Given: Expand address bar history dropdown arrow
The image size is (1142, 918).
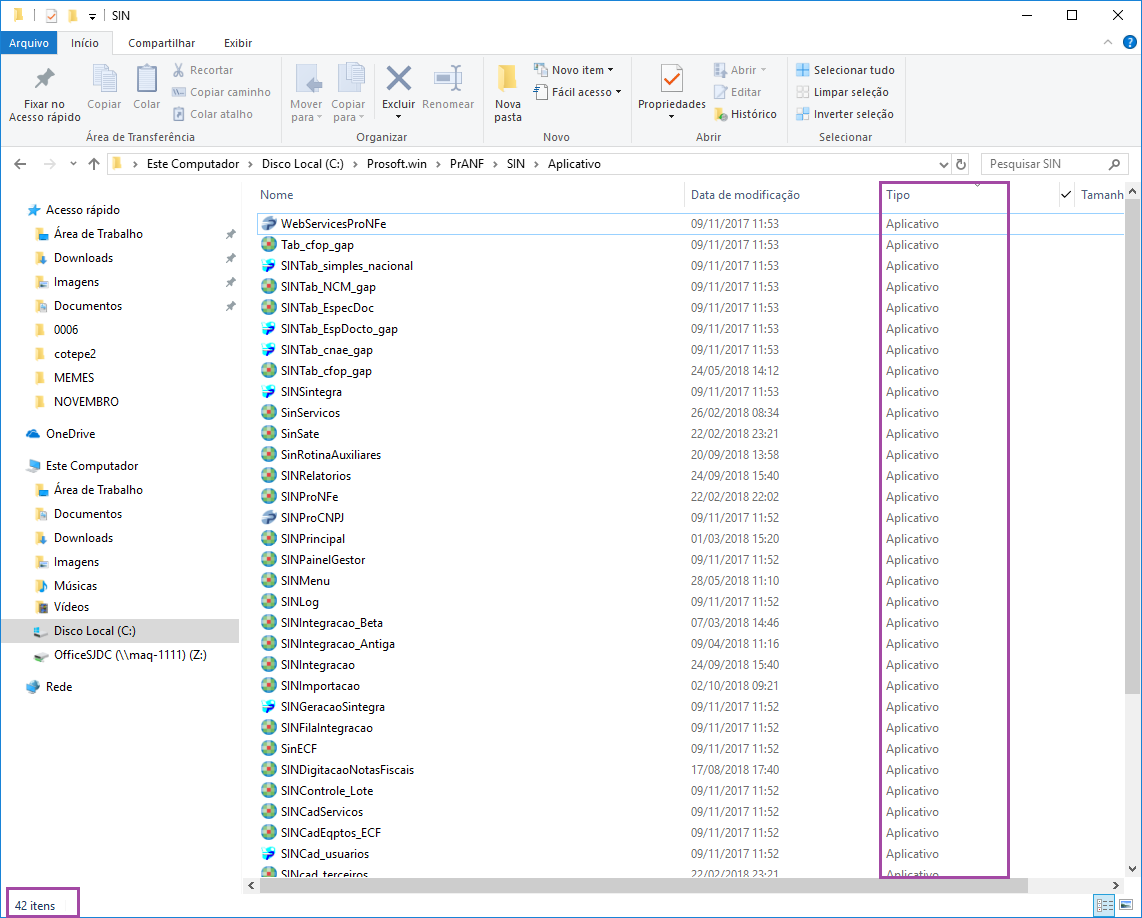Looking at the screenshot, I should pos(944,164).
